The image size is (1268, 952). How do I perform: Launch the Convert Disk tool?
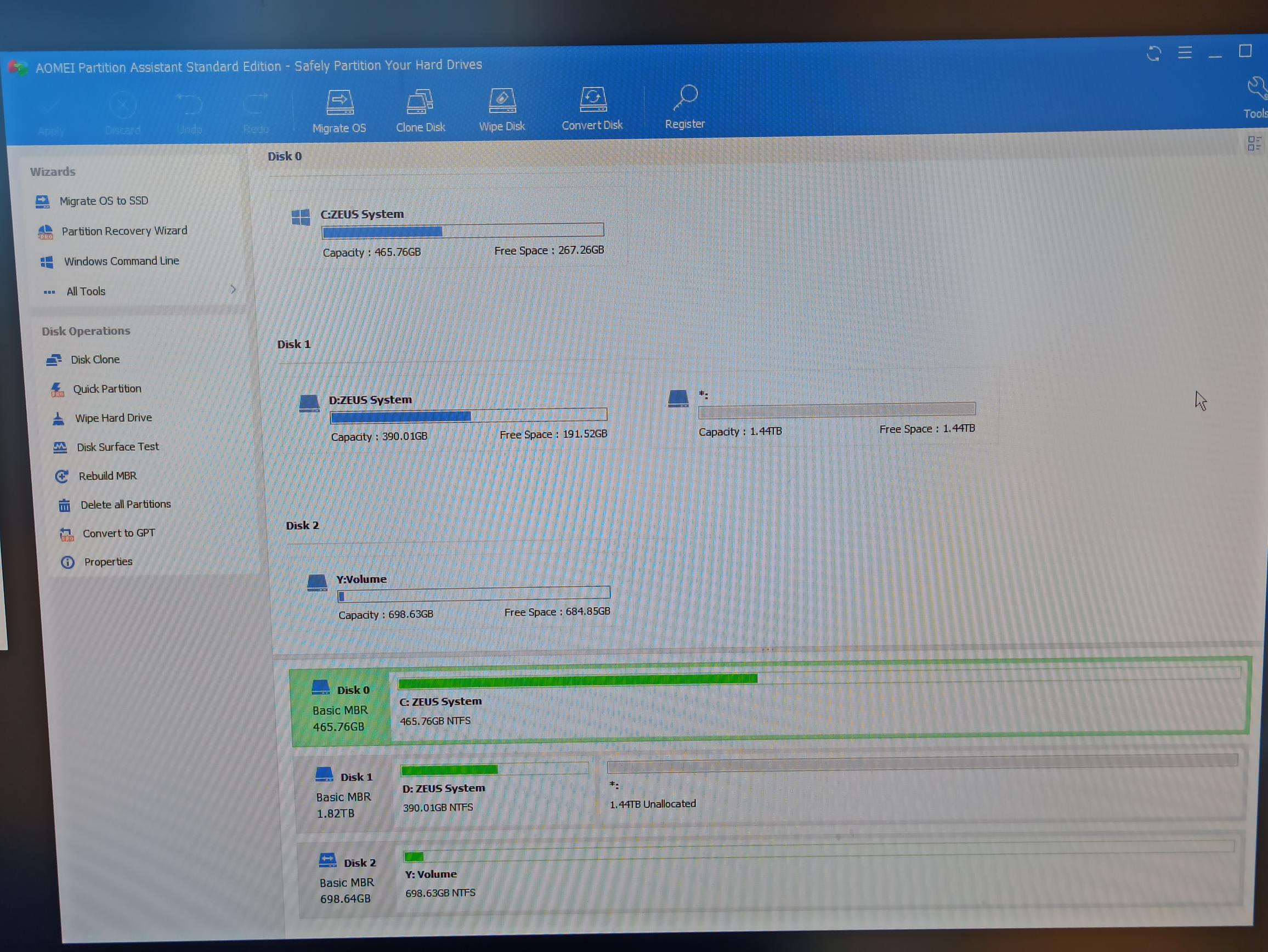592,109
